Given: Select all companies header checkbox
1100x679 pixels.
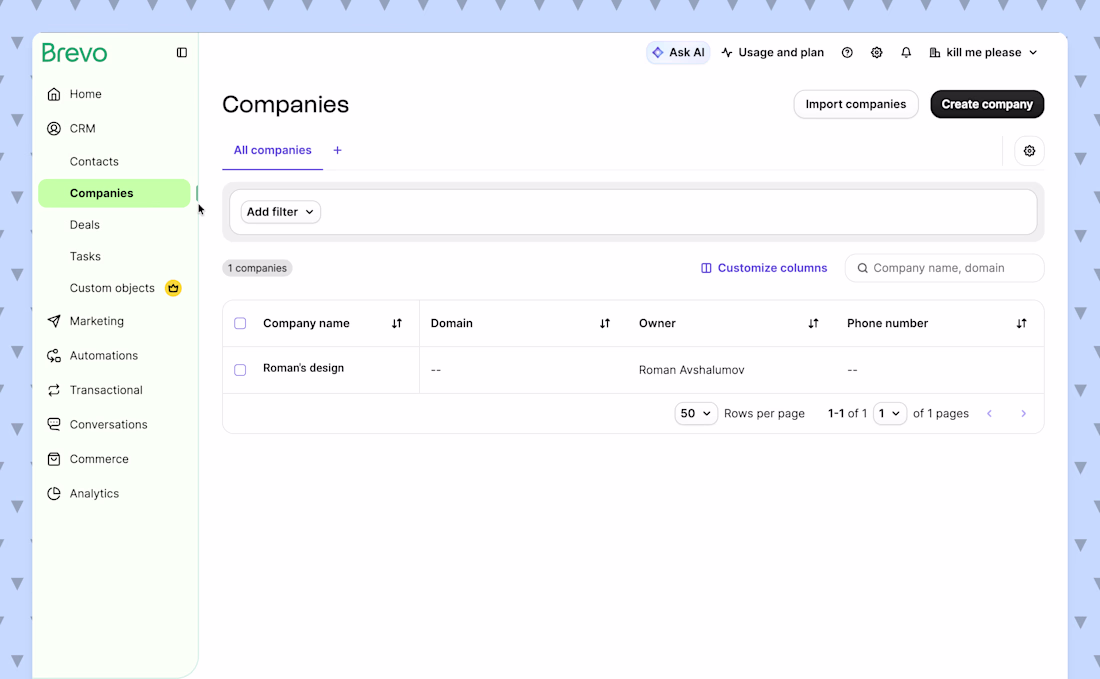Looking at the screenshot, I should click(240, 323).
